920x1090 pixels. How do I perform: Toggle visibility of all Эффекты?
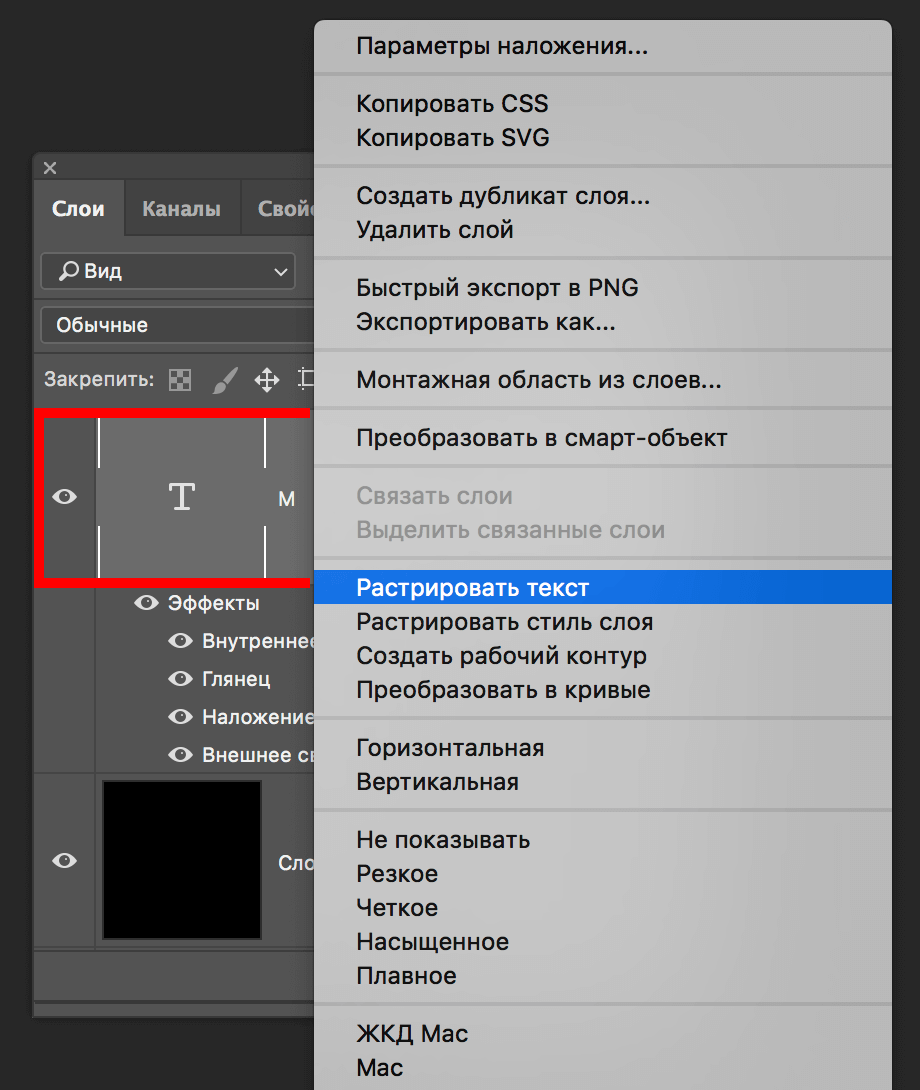pyautogui.click(x=147, y=603)
